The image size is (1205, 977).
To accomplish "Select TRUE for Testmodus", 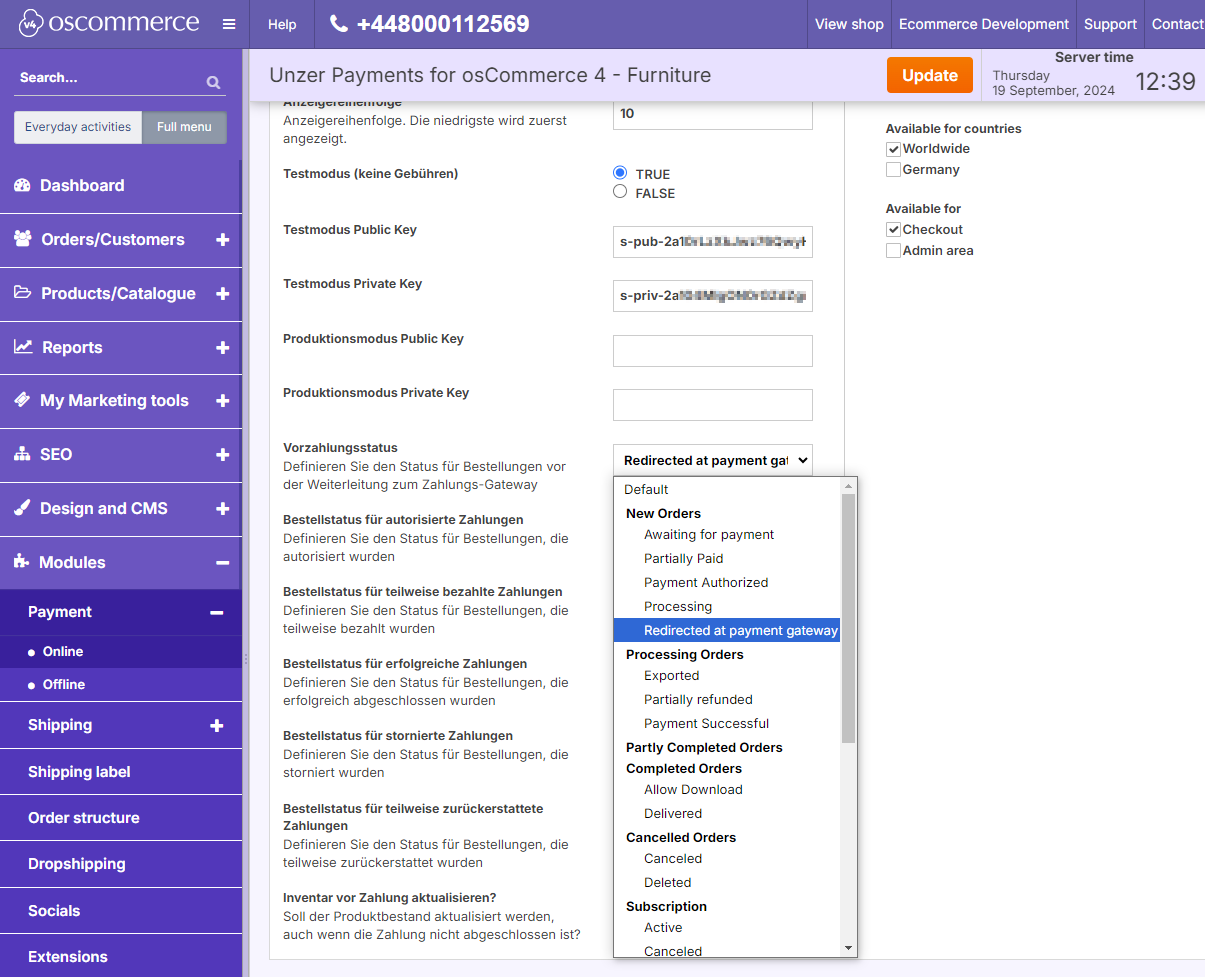I will click(620, 173).
